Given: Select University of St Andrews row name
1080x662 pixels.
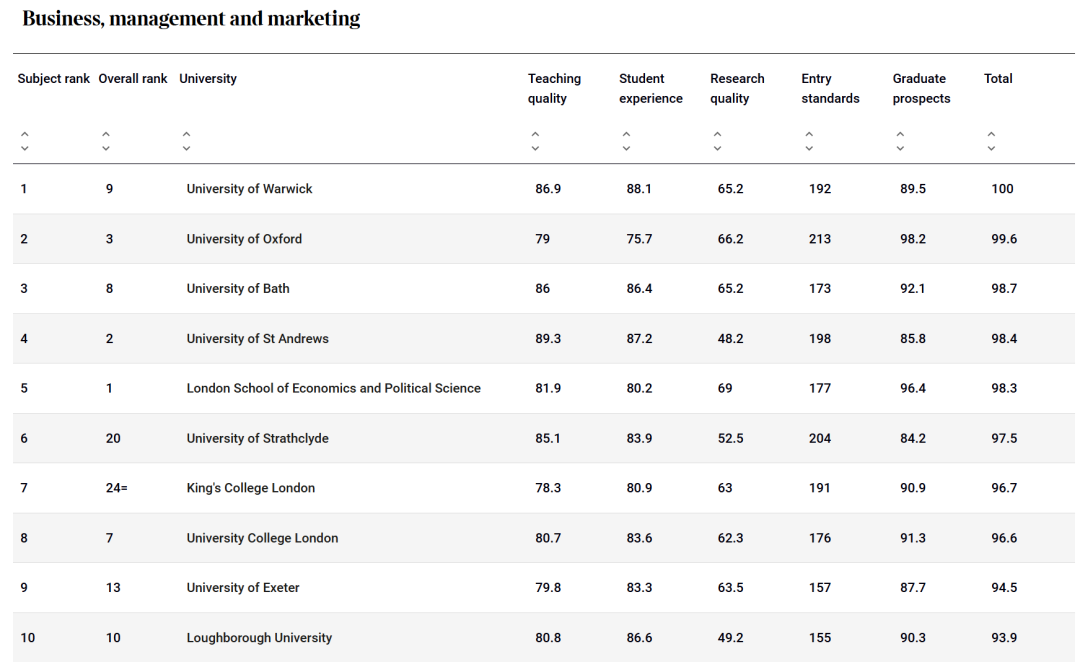Looking at the screenshot, I should [258, 338].
